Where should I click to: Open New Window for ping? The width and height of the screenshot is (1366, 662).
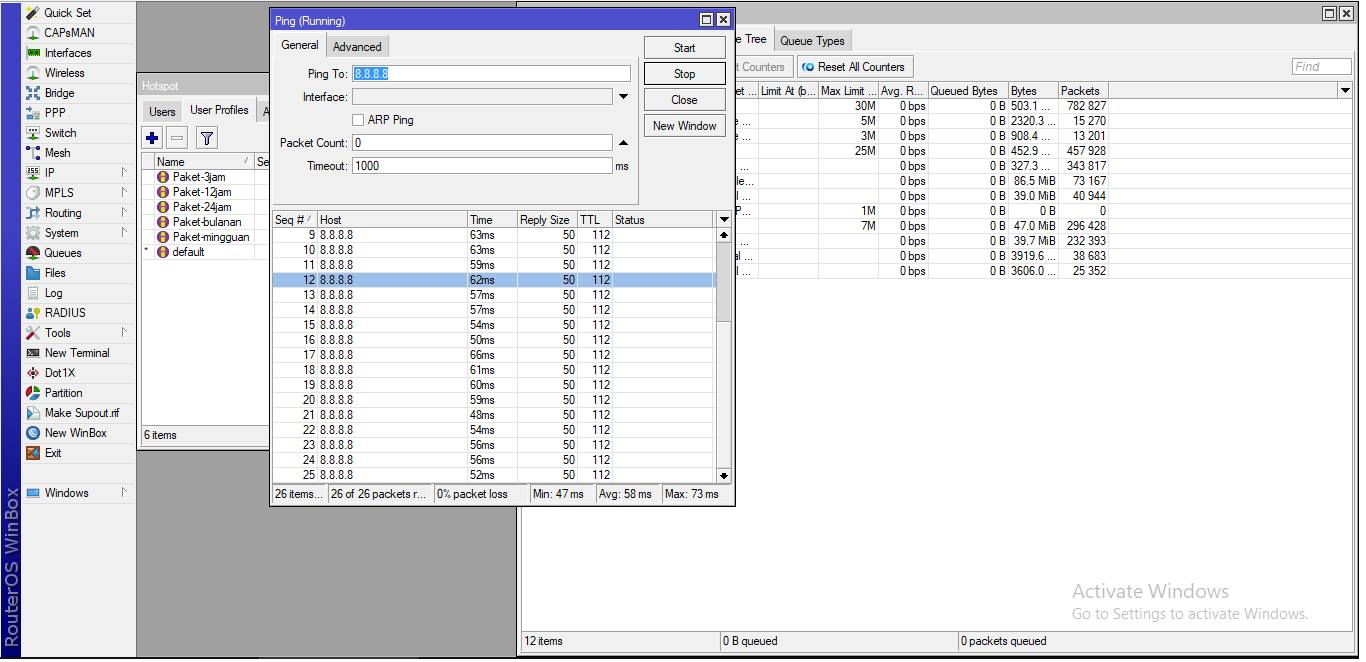point(684,126)
